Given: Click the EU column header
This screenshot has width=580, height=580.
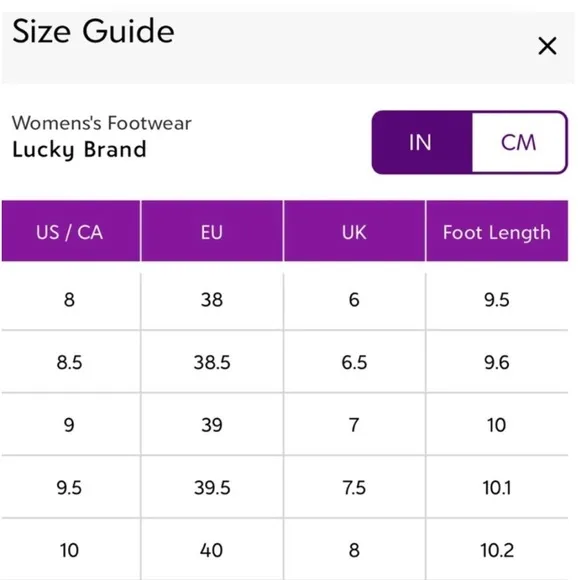Looking at the screenshot, I should [212, 232].
